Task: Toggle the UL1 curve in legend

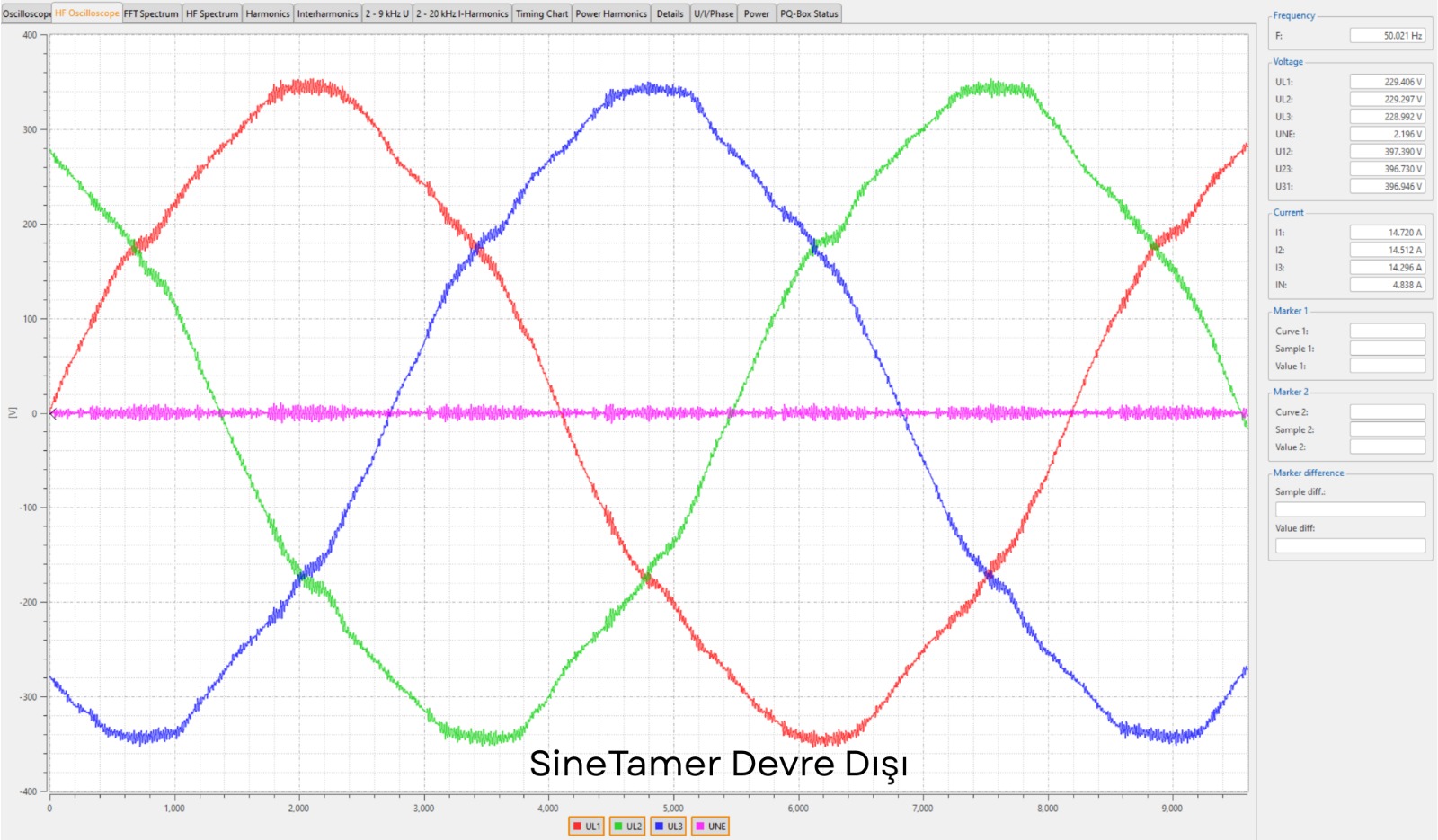Action: [586, 827]
